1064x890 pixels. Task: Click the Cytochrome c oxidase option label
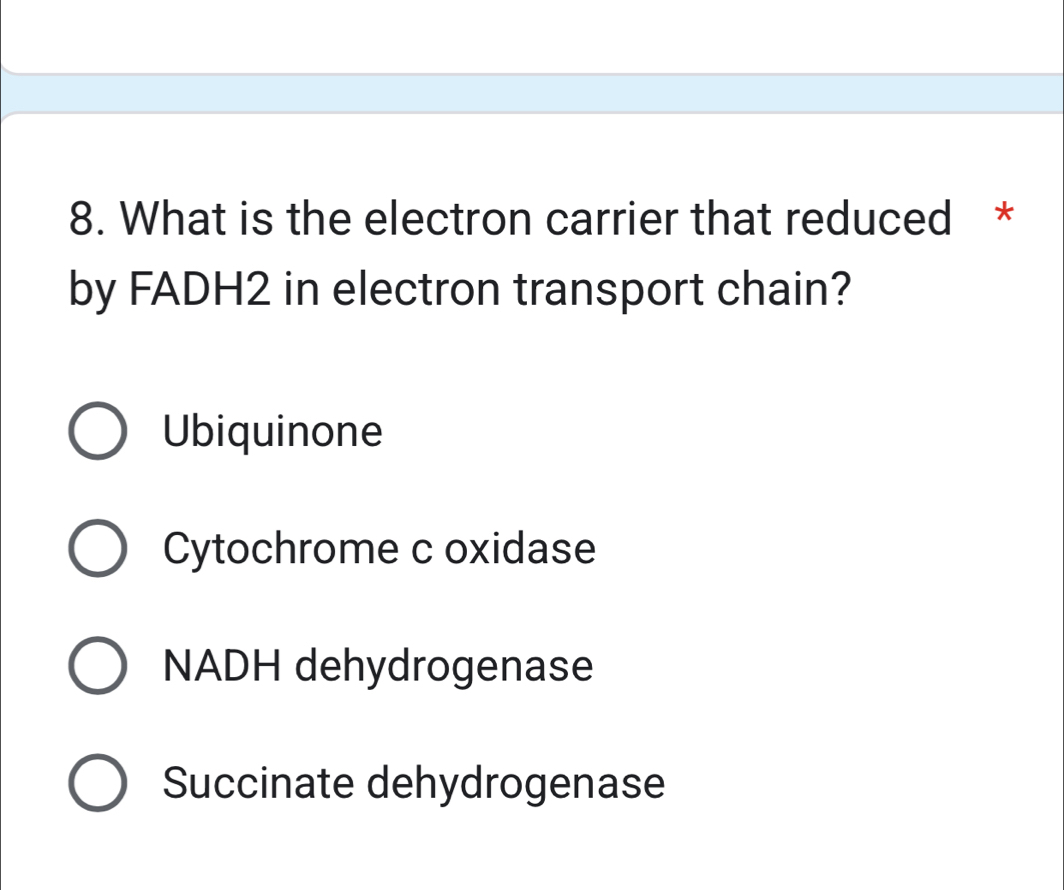[x=378, y=548]
